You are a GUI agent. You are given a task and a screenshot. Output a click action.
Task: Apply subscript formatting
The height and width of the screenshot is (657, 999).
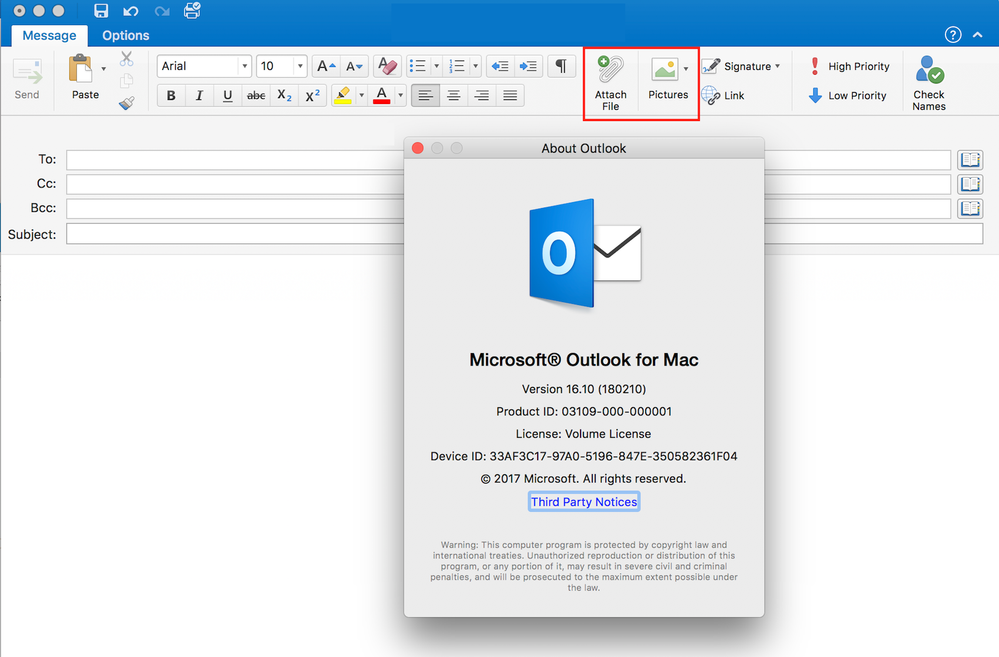[x=284, y=96]
